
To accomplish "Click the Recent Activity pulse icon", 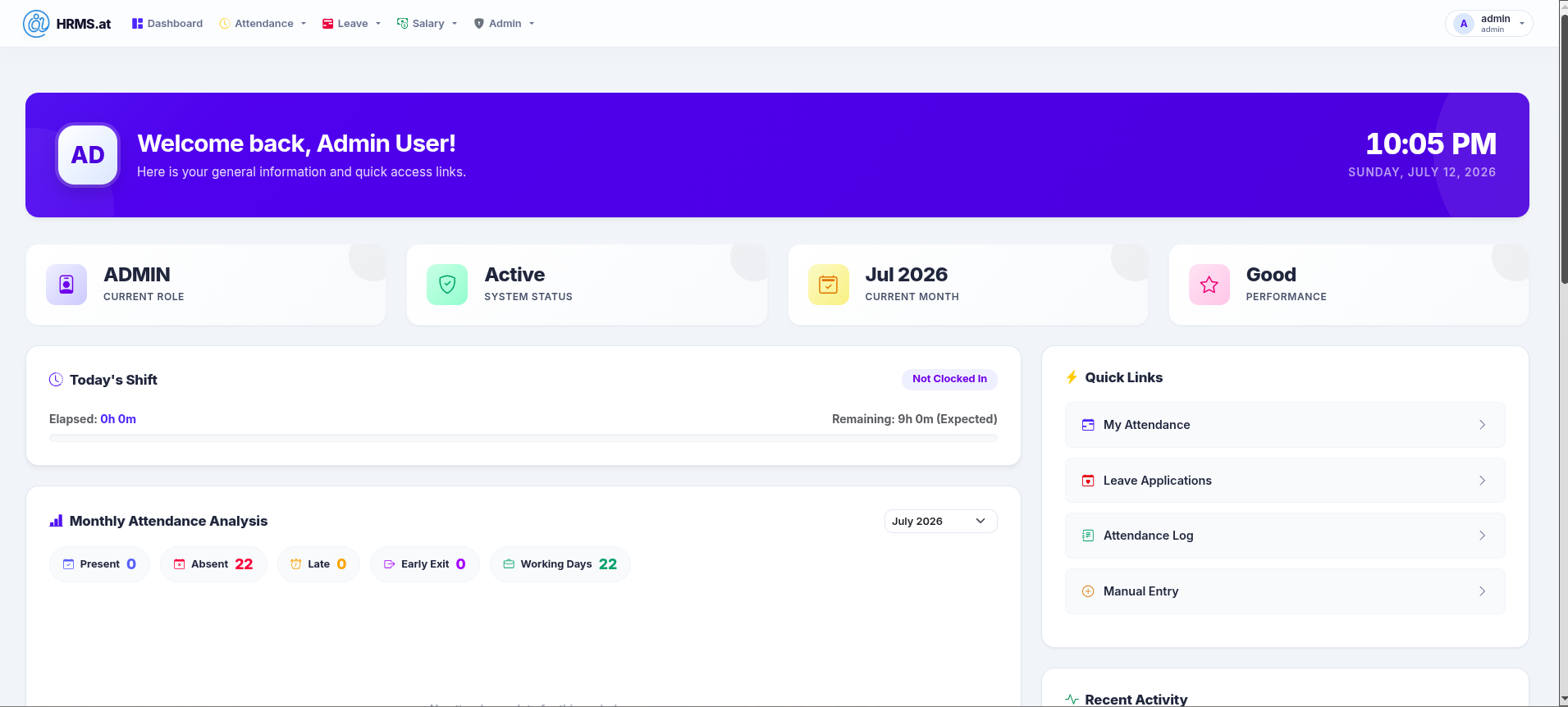I will point(1072,700).
